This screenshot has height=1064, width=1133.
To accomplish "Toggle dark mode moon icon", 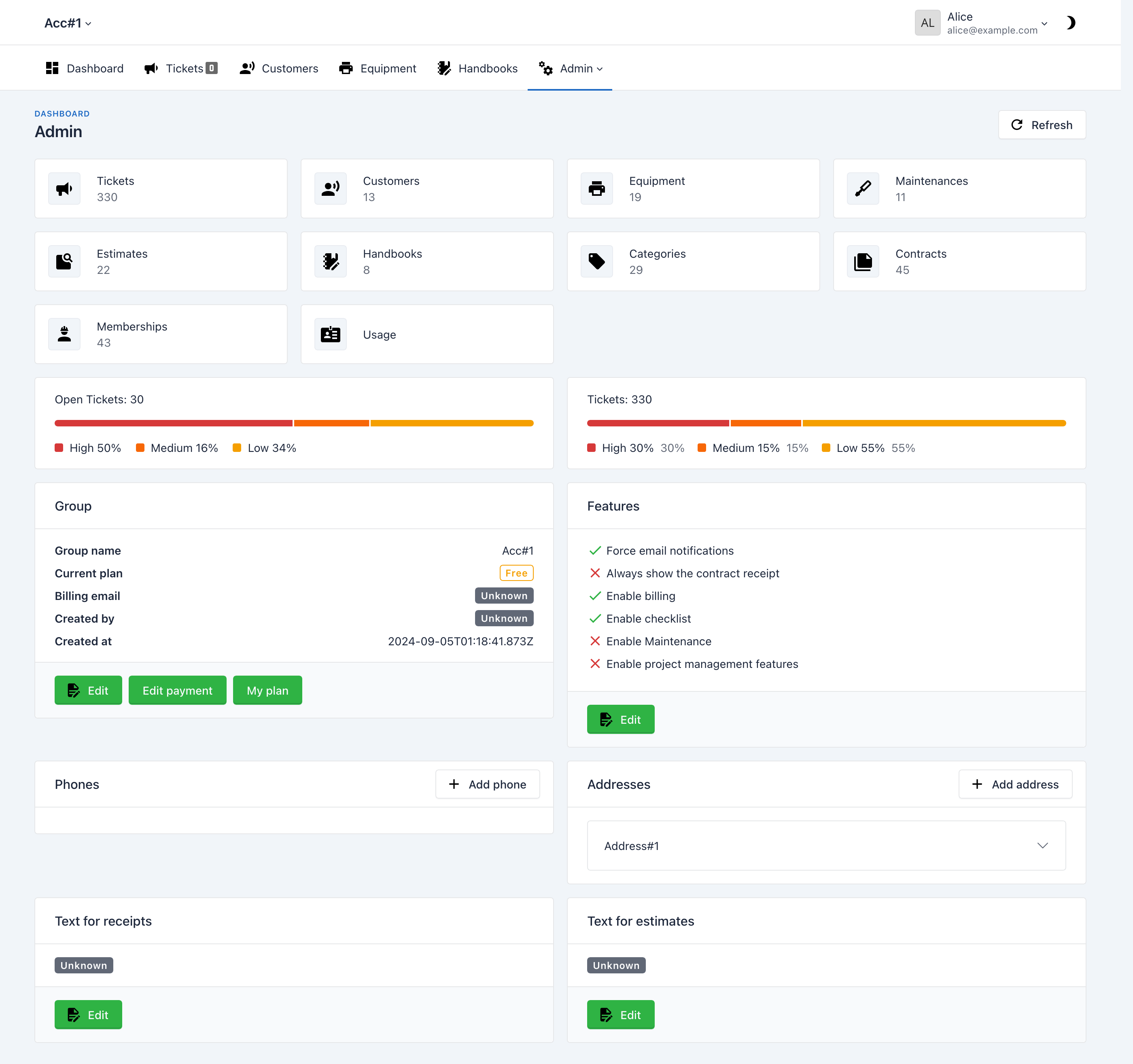I will pyautogui.click(x=1071, y=22).
